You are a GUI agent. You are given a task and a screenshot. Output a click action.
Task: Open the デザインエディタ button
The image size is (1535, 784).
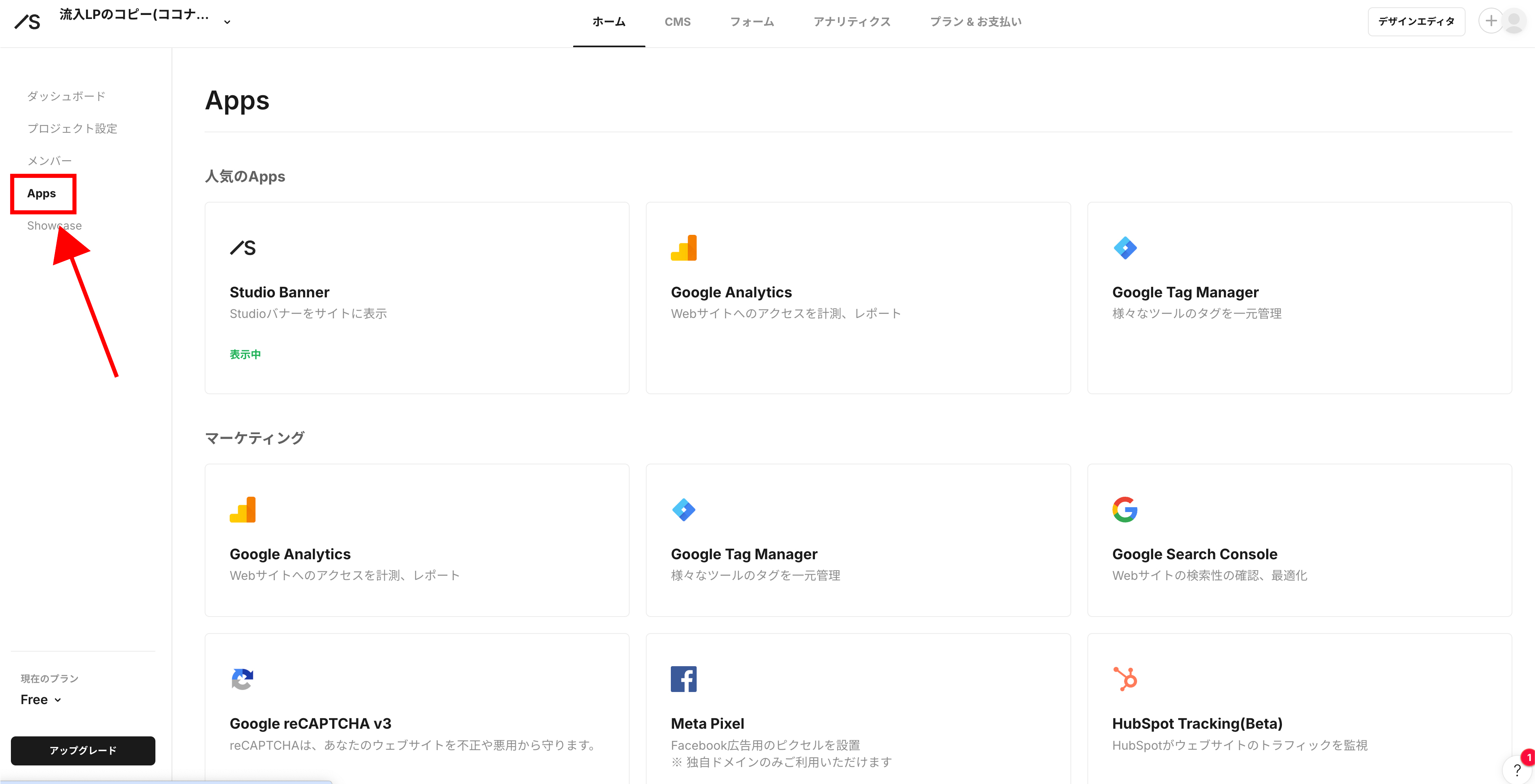tap(1416, 21)
